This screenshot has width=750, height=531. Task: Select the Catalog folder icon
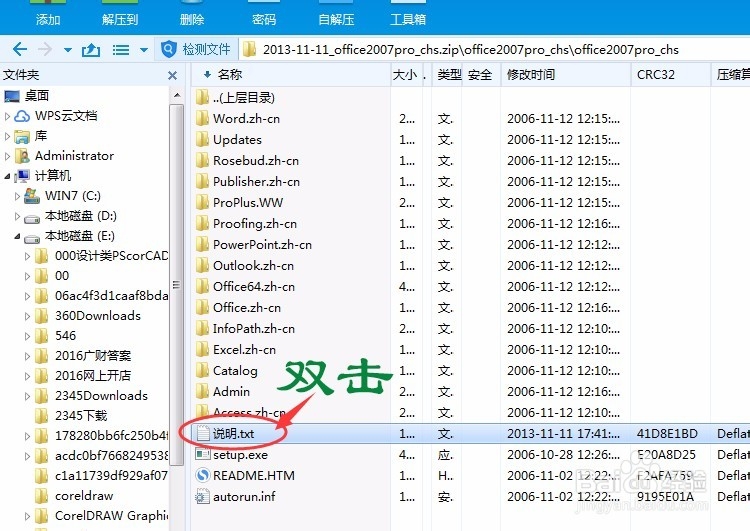coord(202,371)
